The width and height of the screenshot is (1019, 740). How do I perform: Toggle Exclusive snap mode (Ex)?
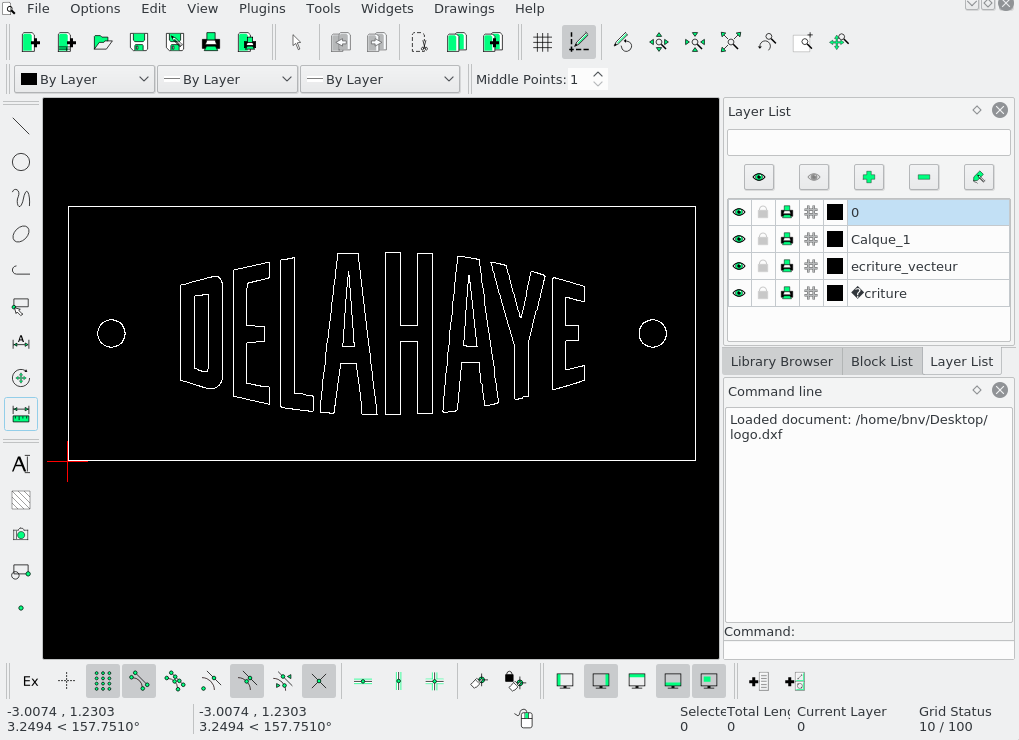coord(31,682)
